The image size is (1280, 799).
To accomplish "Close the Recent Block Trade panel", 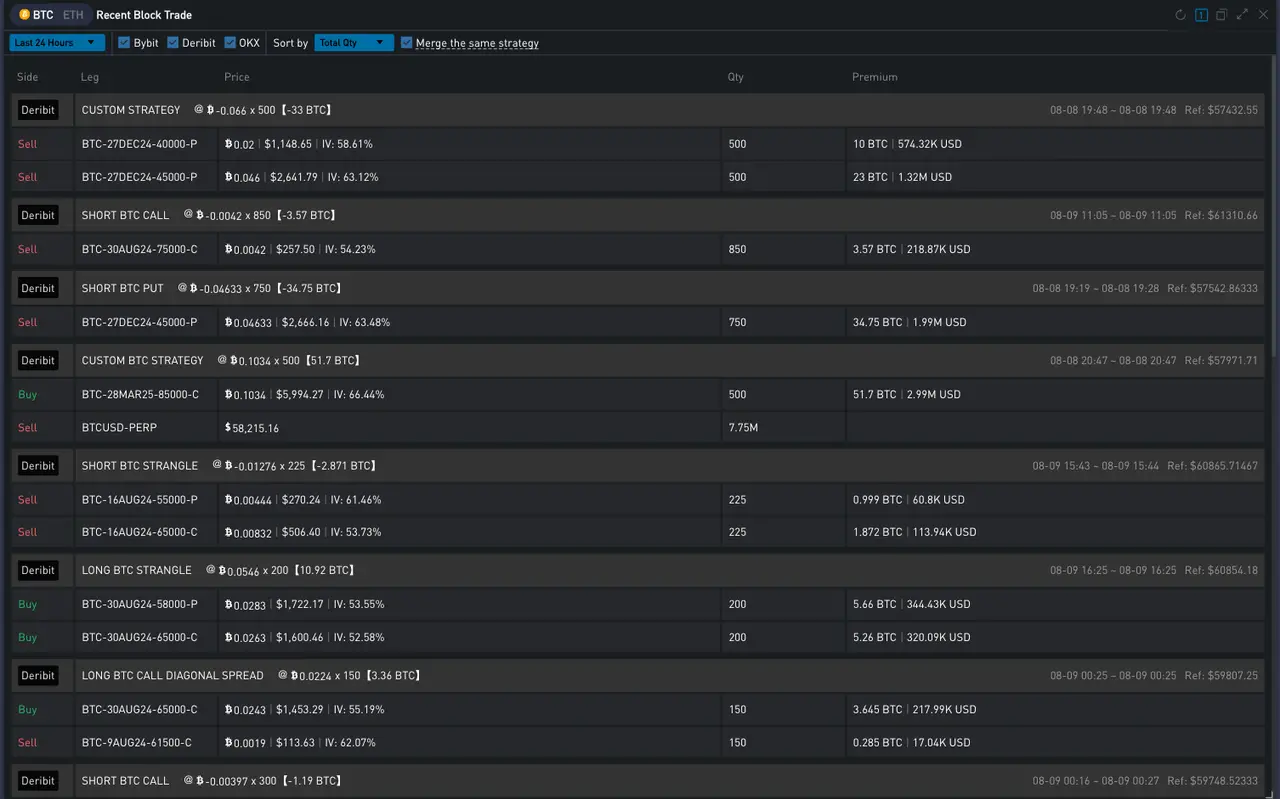I will [1263, 15].
